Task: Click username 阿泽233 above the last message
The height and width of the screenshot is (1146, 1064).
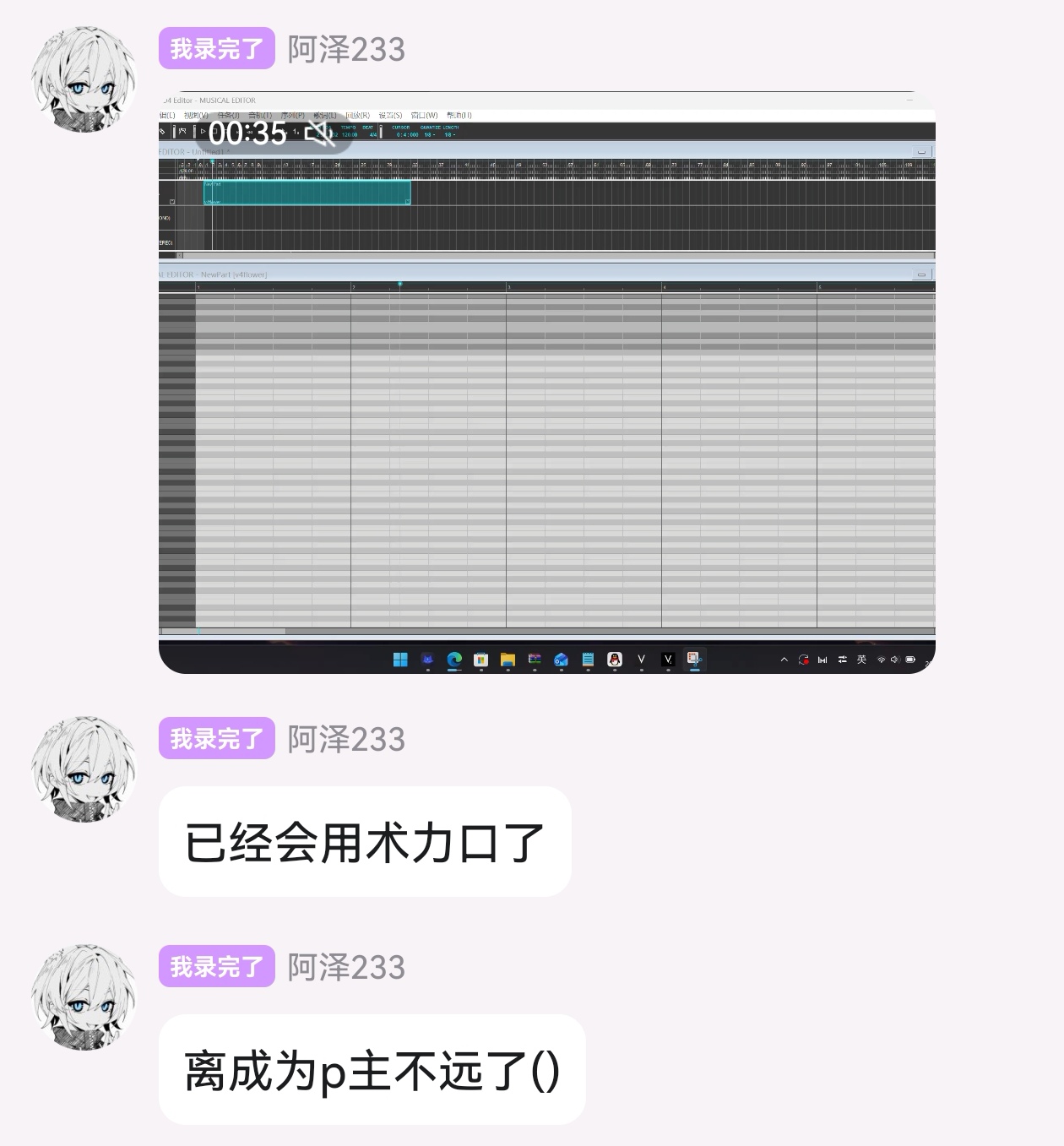Action: (346, 967)
